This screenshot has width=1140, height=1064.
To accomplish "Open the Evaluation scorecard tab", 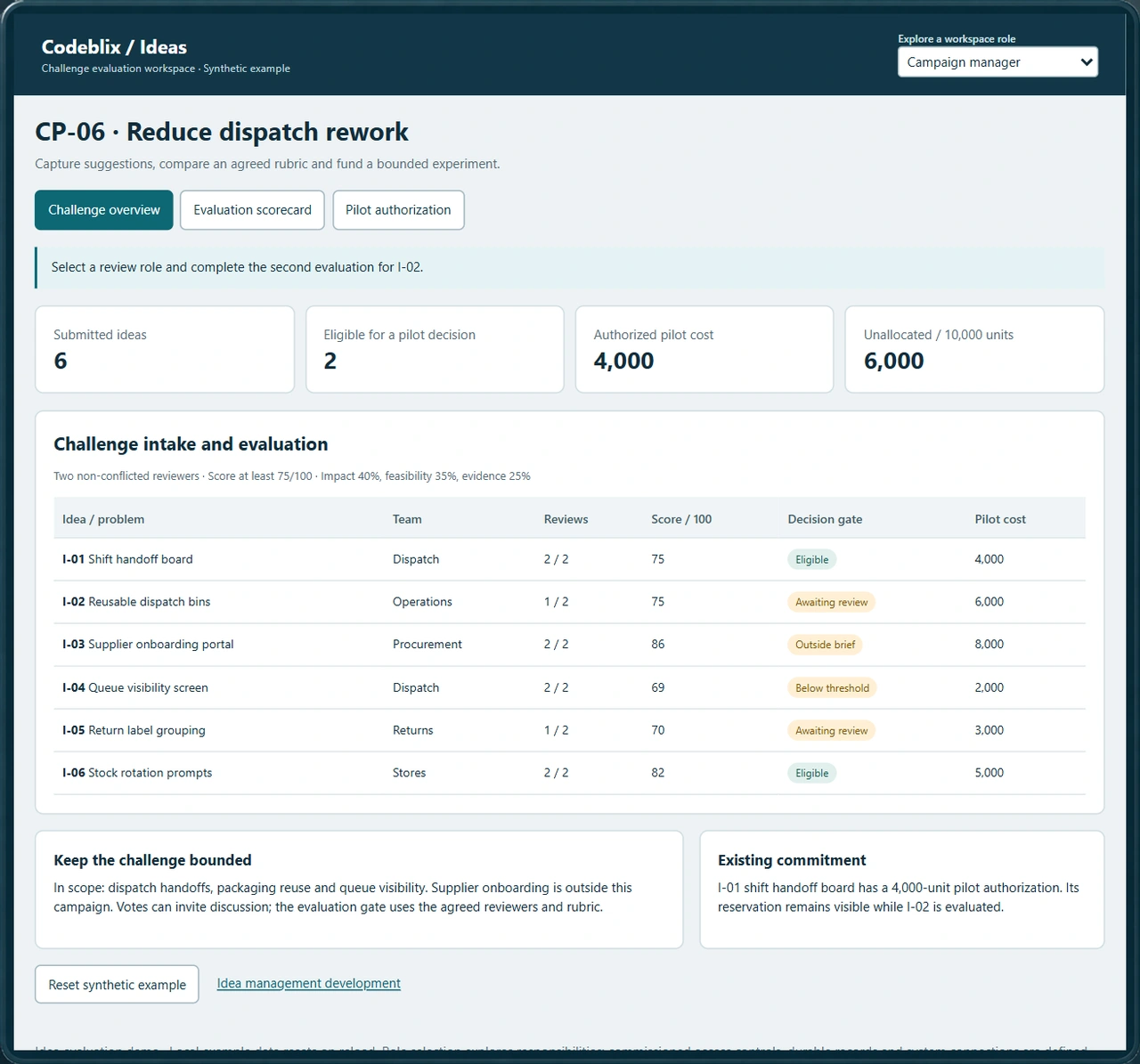I will 252,210.
